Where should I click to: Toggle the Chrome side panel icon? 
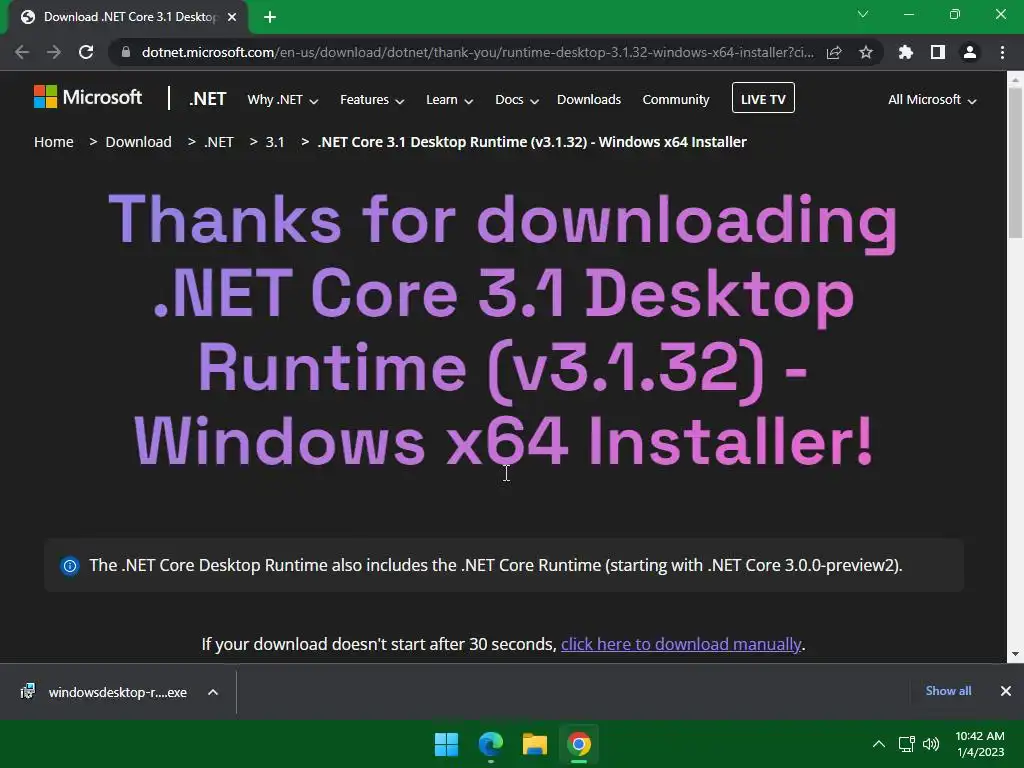938,52
